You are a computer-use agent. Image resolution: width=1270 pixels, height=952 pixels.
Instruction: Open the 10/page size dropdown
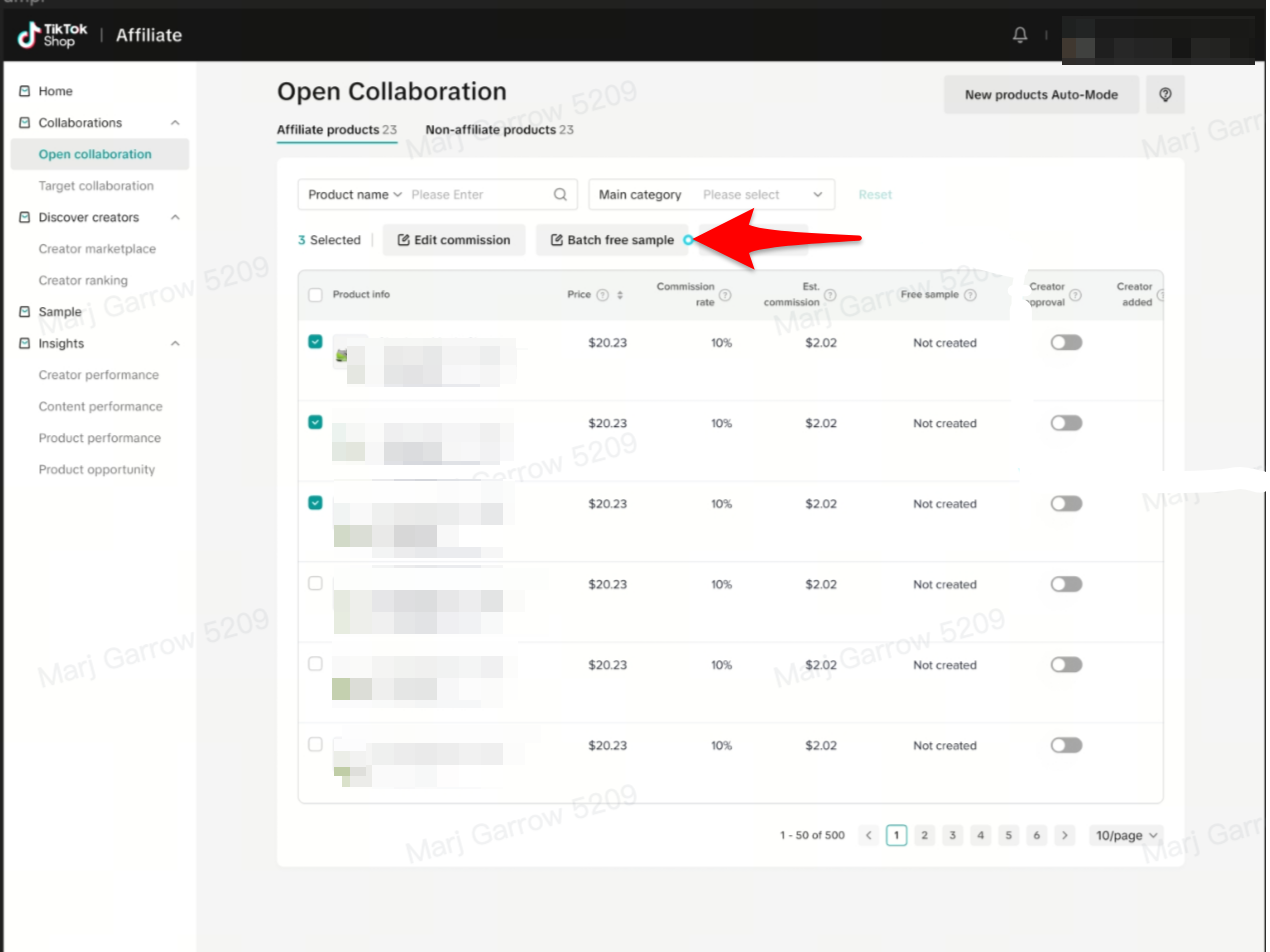(1126, 835)
